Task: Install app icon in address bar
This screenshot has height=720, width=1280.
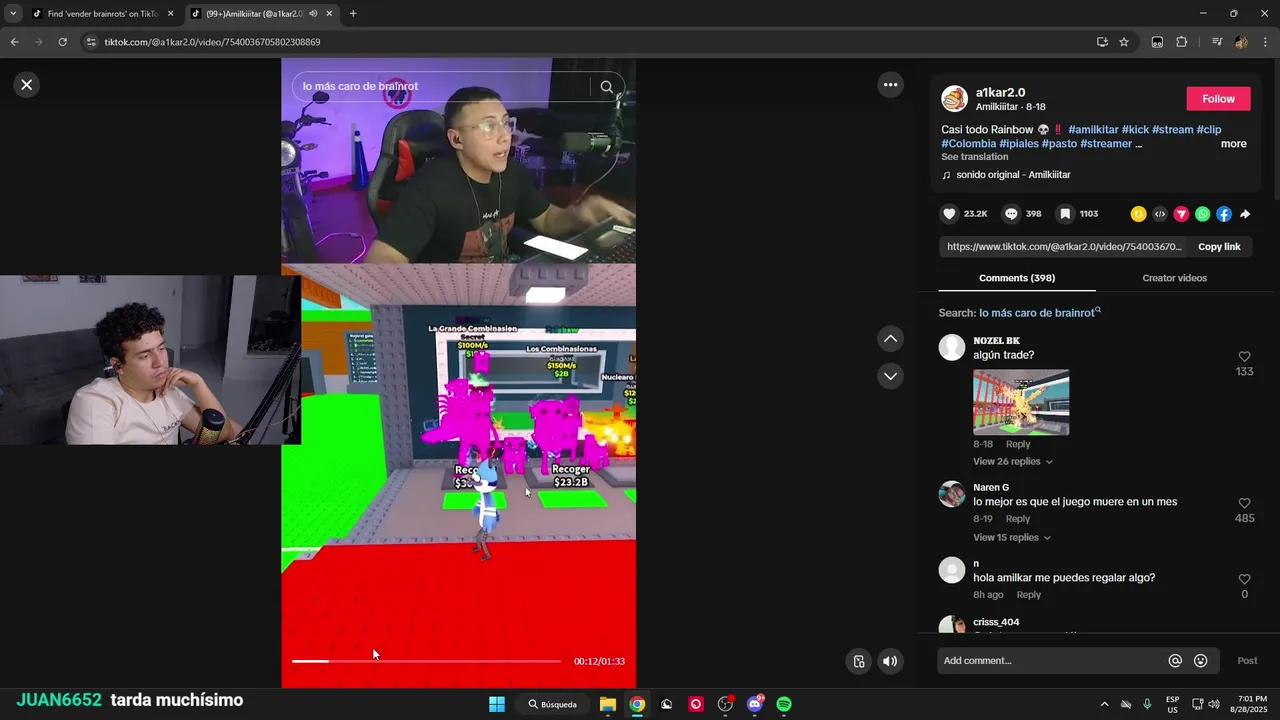Action: click(1102, 42)
